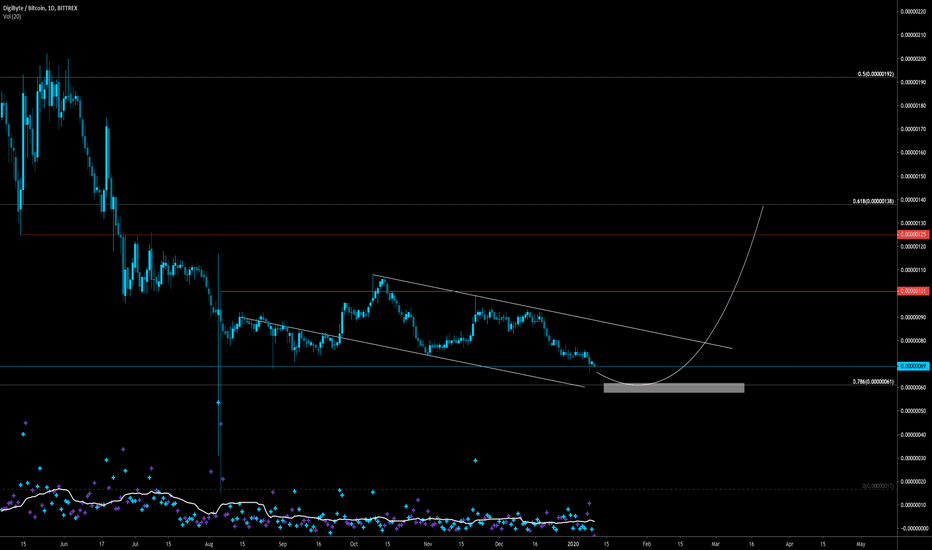The image size is (932, 550).
Task: Click the 0.00000050 price axis label
Action: point(914,411)
